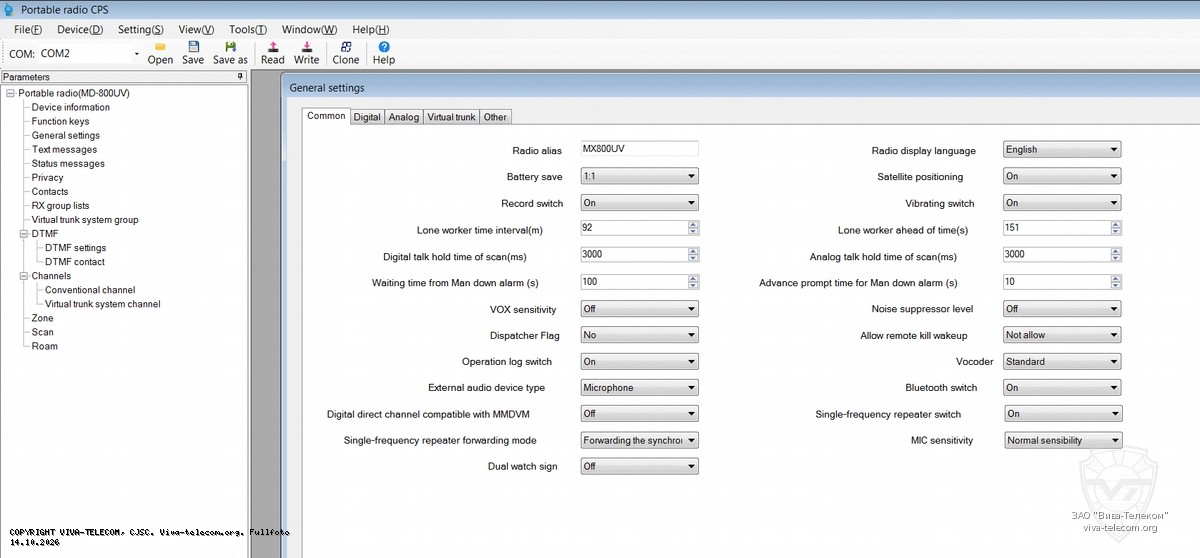This screenshot has width=1200, height=558.
Task: Collapse the Portable radio(MD-800UV) tree node
Action: pos(10,93)
